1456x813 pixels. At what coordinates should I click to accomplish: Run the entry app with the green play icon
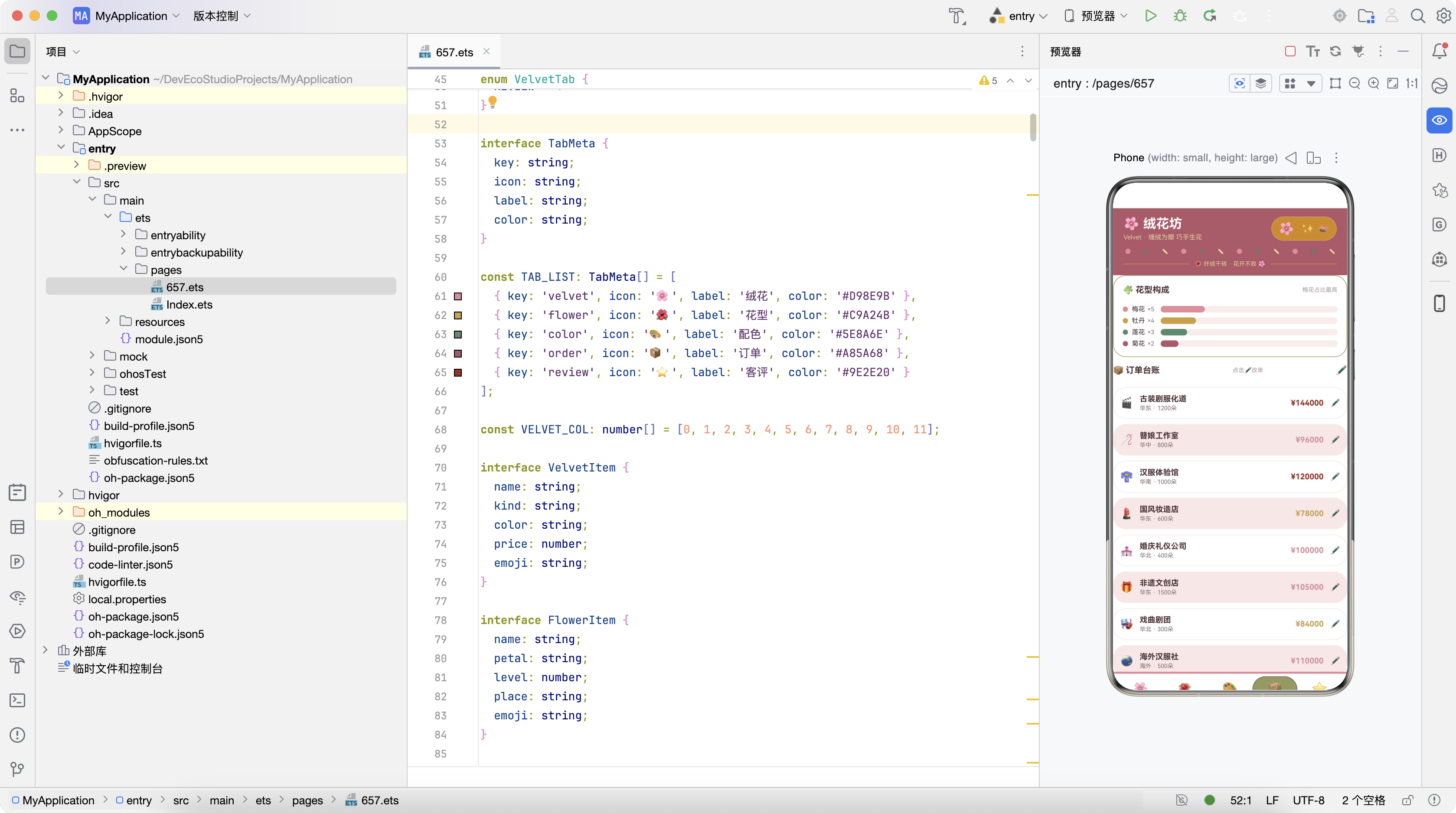1150,16
